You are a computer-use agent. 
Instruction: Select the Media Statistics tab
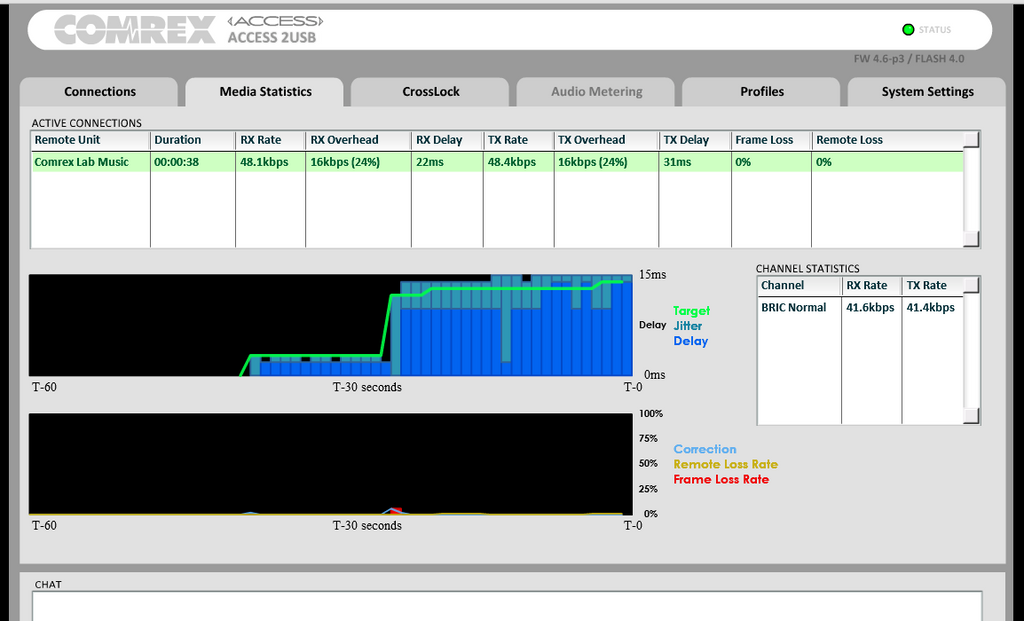coord(264,92)
